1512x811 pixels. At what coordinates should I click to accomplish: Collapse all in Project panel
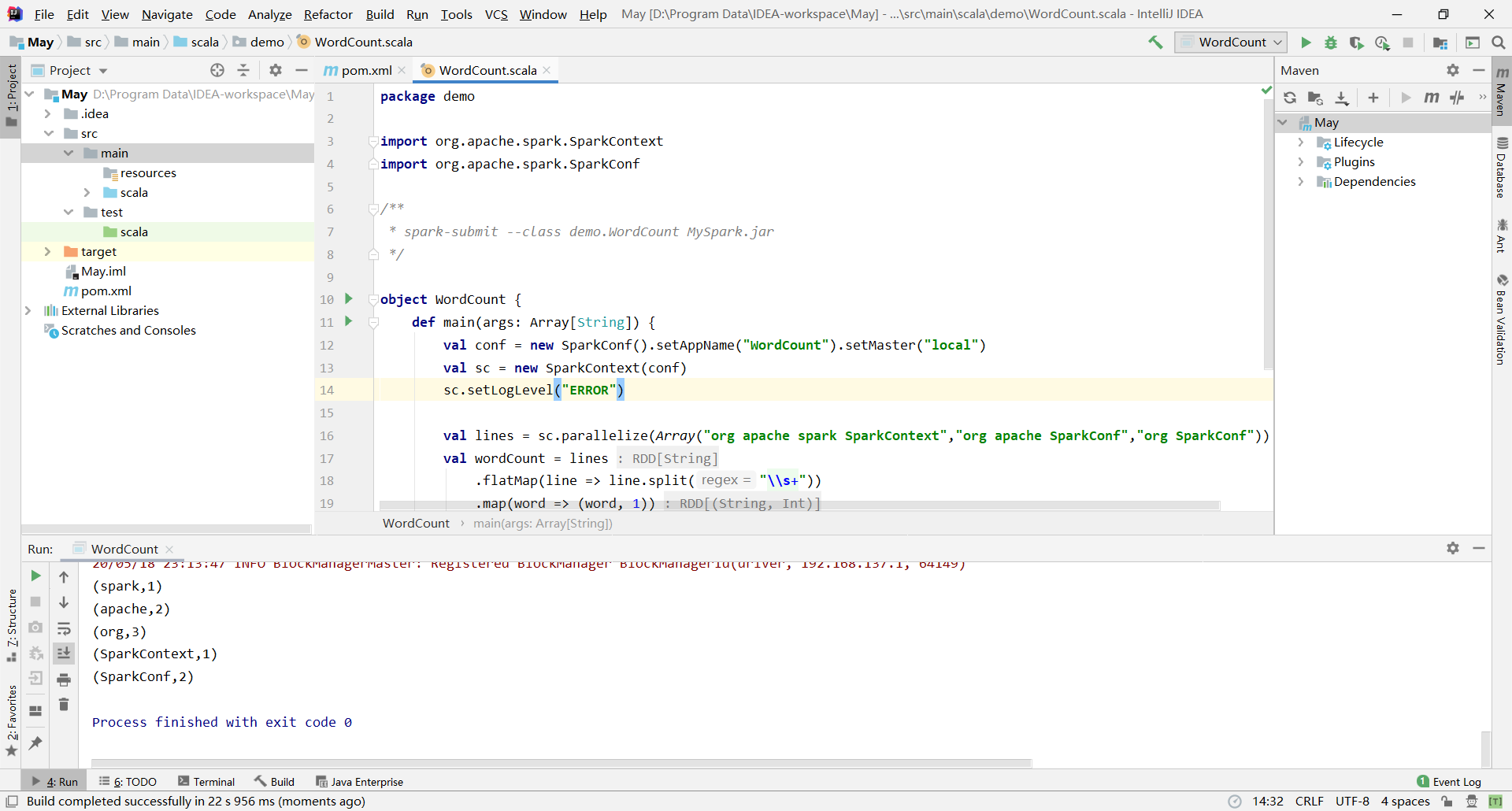tap(243, 70)
